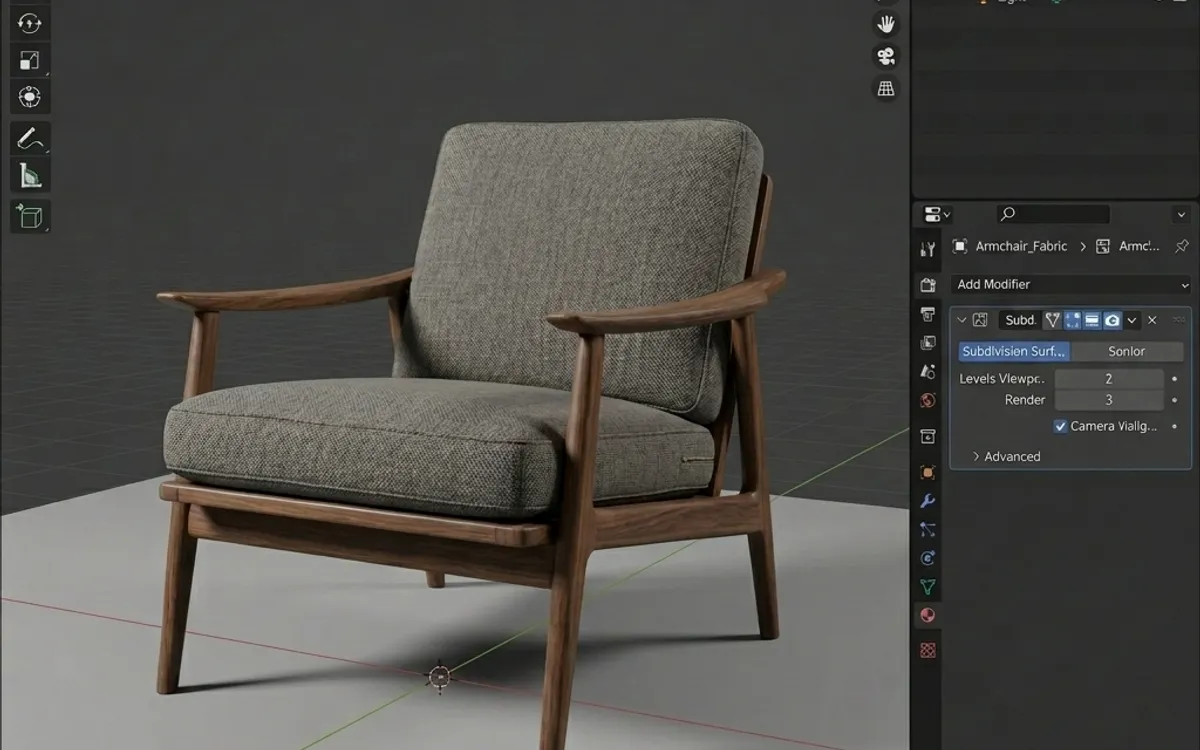Toggle modifier edit mode display
1200x750 pixels.
tap(1072, 320)
